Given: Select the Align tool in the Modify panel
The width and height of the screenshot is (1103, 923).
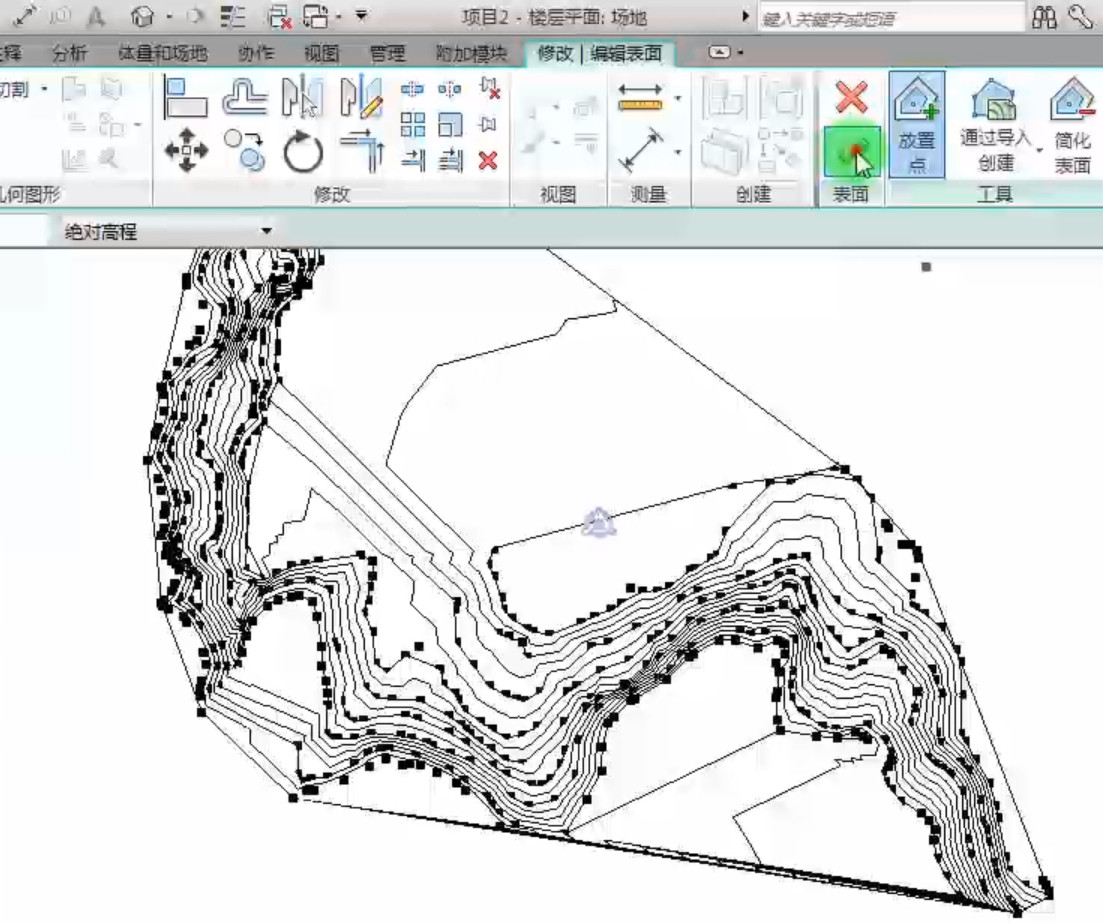Looking at the screenshot, I should (x=184, y=97).
